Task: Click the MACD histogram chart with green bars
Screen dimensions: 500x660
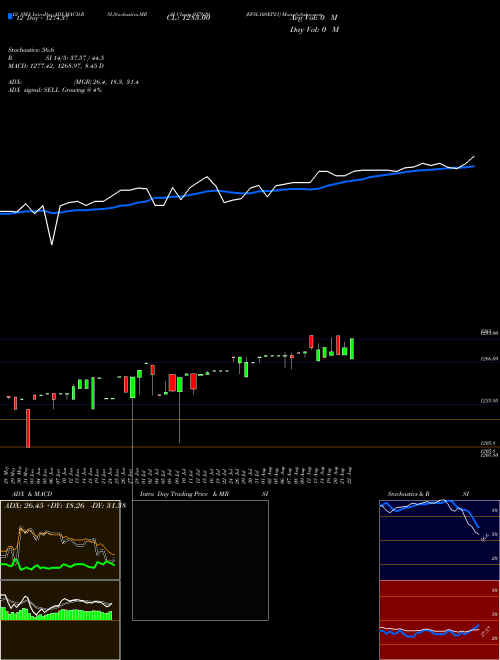Action: pyautogui.click(x=60, y=620)
